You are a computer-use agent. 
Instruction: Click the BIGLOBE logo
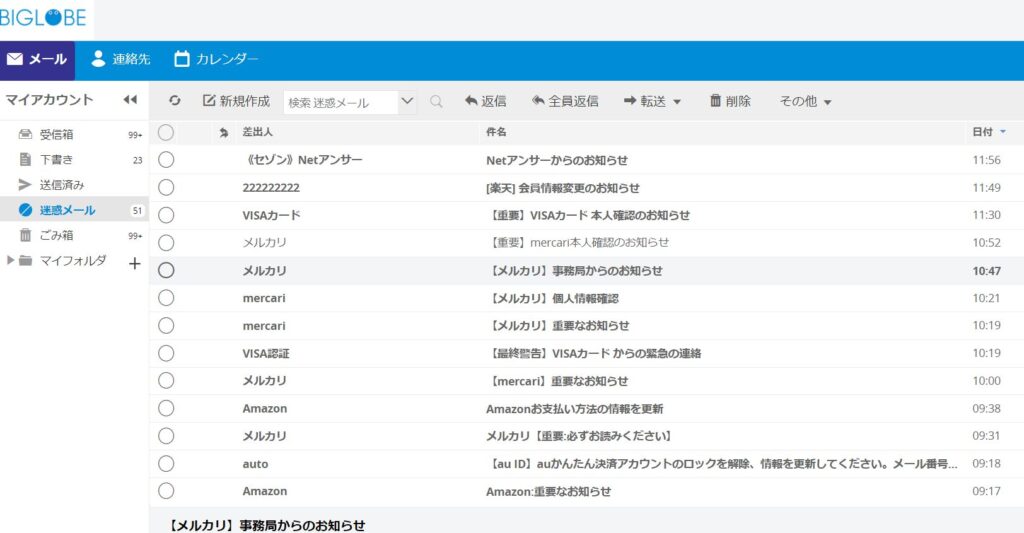(44, 17)
